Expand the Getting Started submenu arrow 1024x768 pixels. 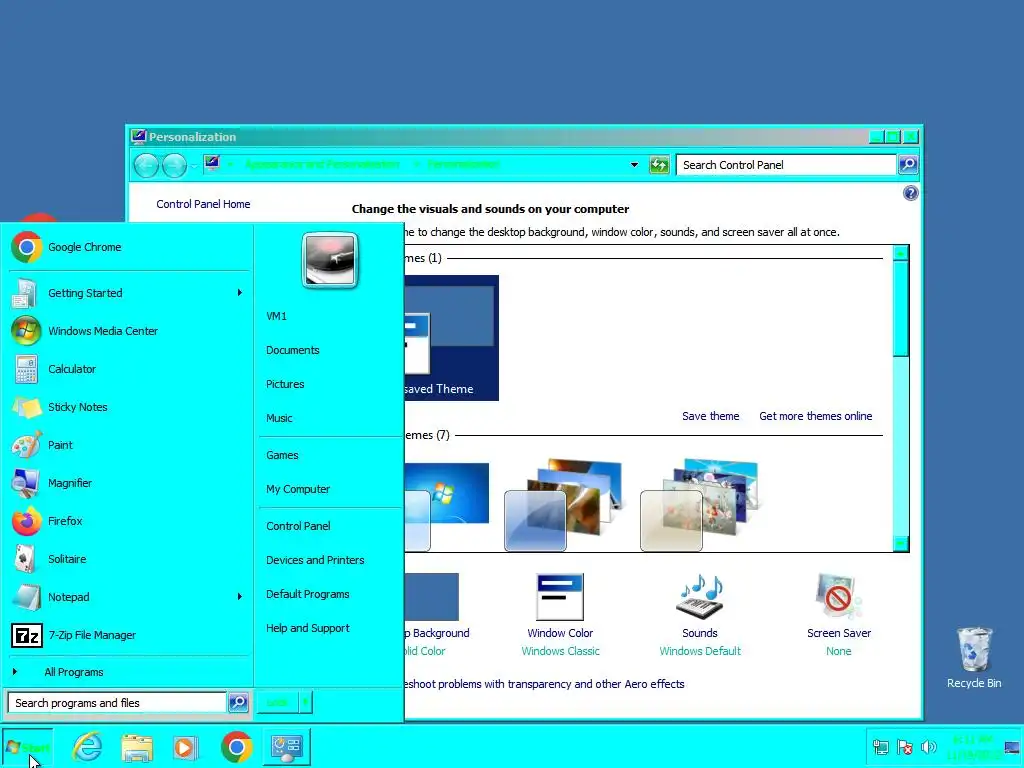[240, 293]
